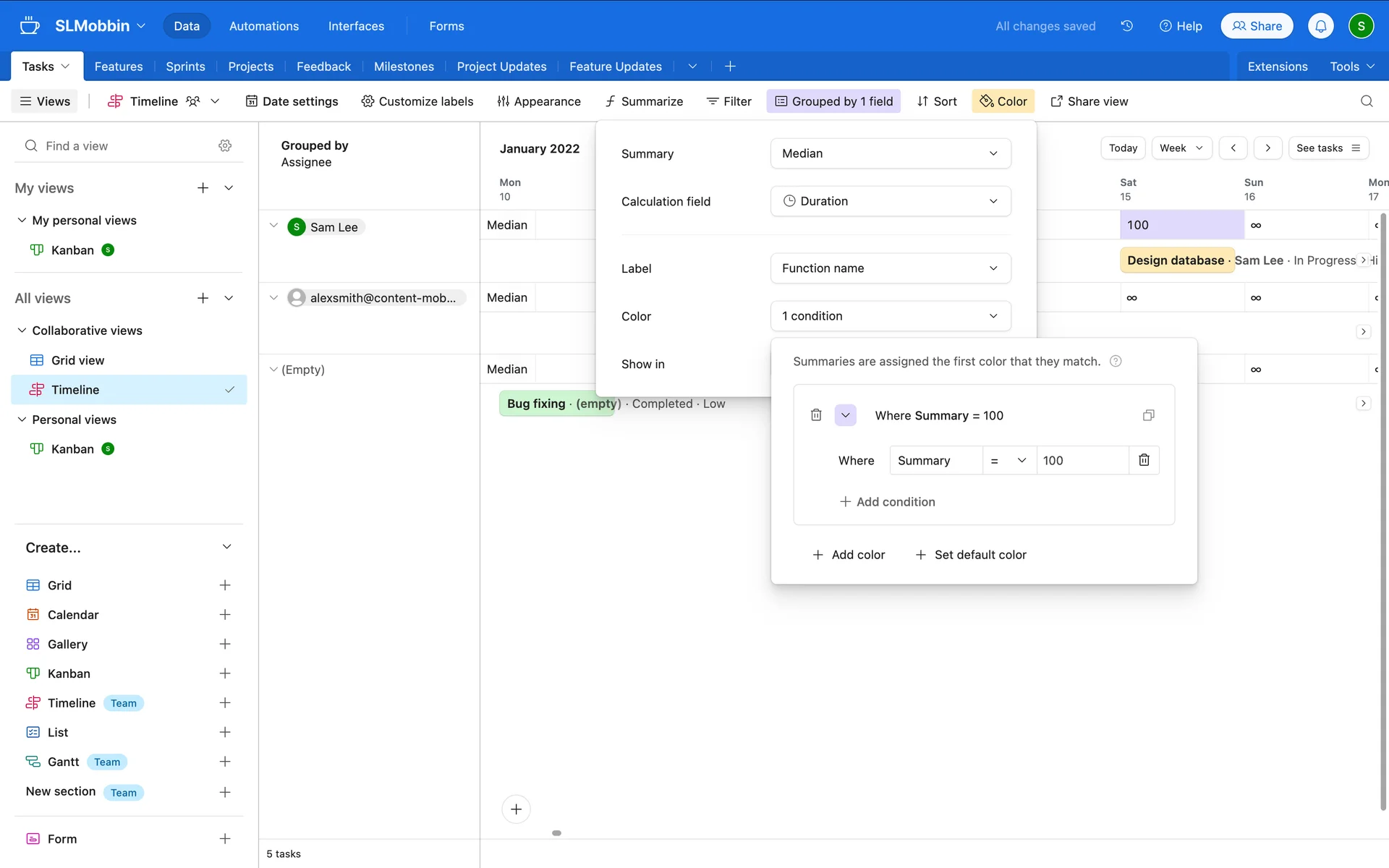Collapse the (Empty) assignee group
Screen dimensions: 1389x868
pyautogui.click(x=273, y=369)
